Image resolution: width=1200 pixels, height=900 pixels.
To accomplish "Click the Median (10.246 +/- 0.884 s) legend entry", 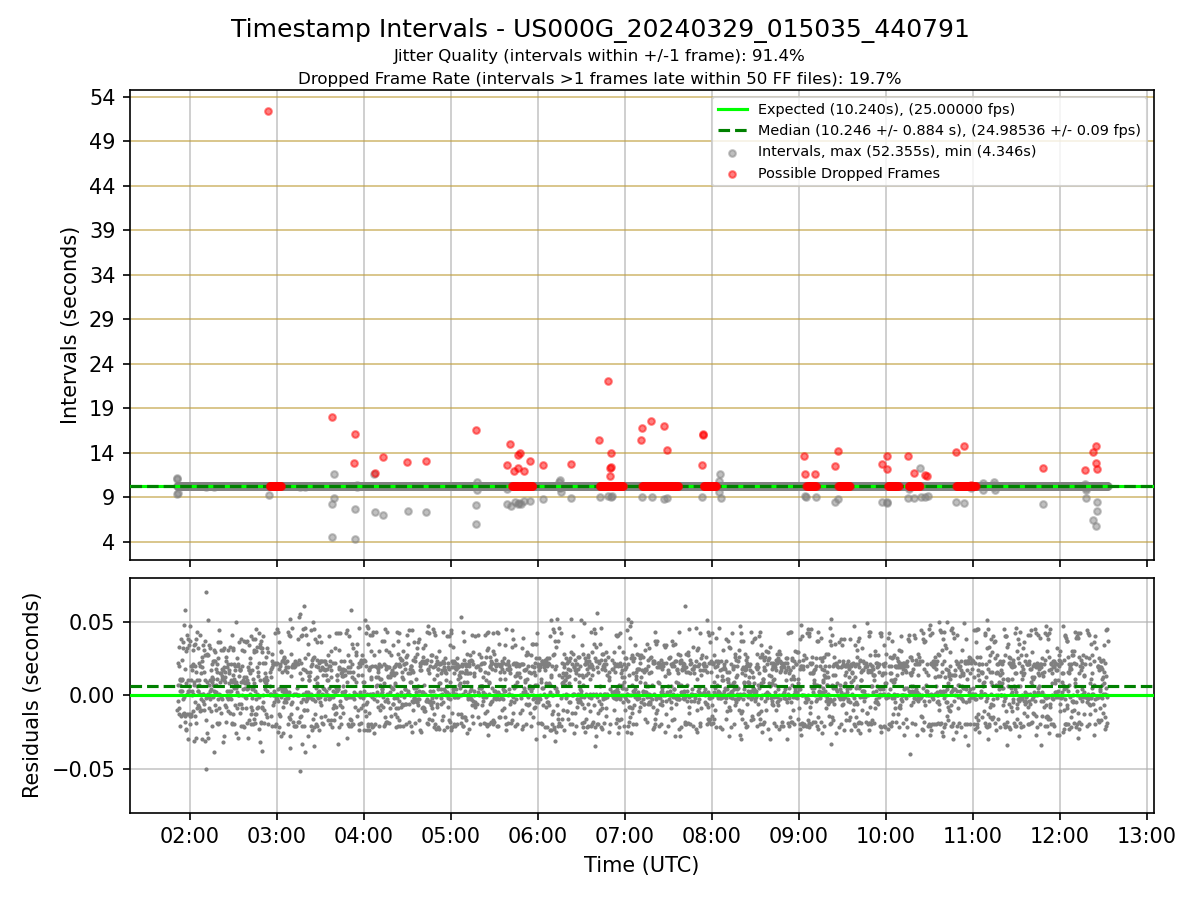I will pos(928,130).
